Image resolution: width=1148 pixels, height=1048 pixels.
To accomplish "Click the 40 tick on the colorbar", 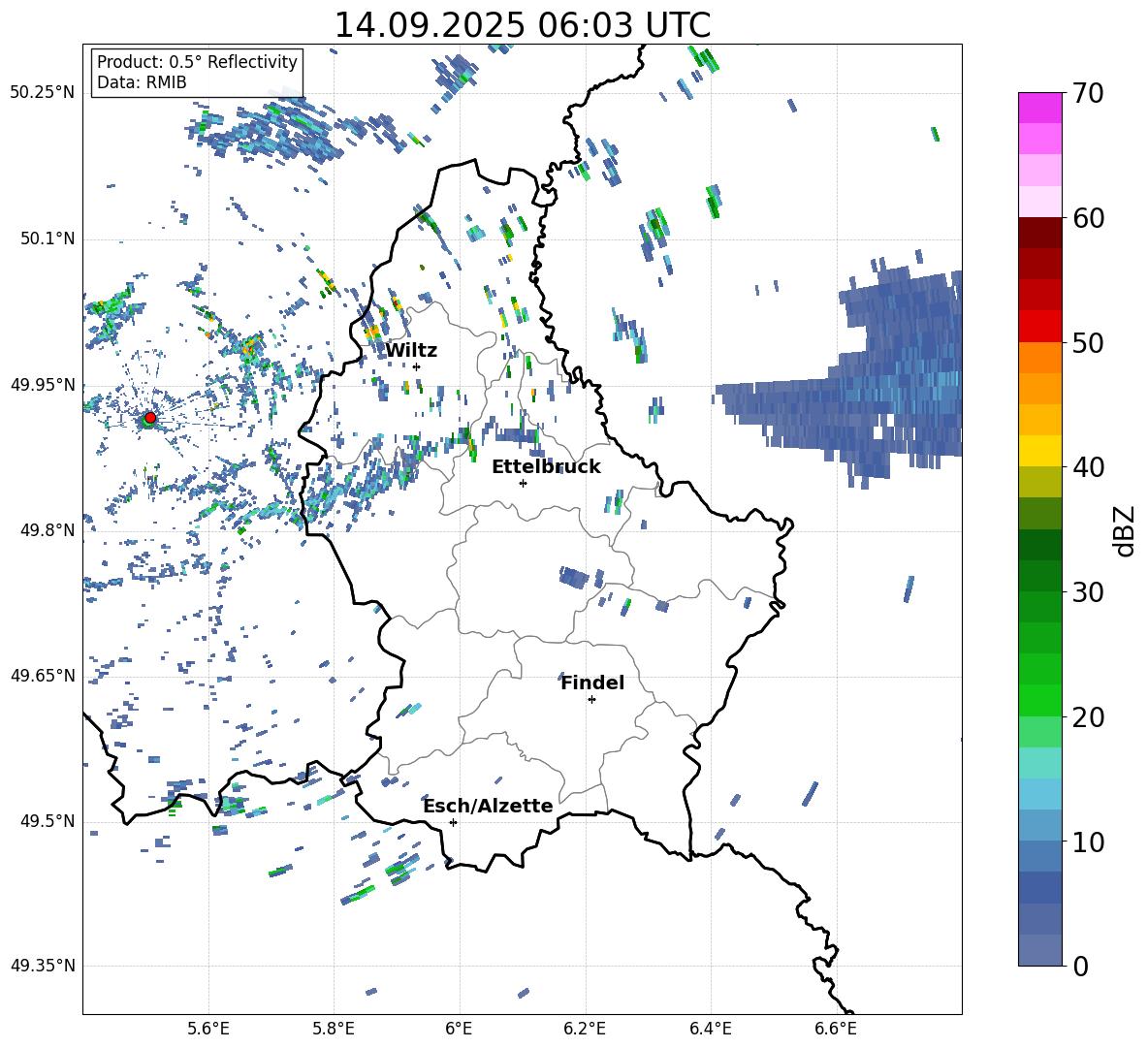I will point(1087,467).
